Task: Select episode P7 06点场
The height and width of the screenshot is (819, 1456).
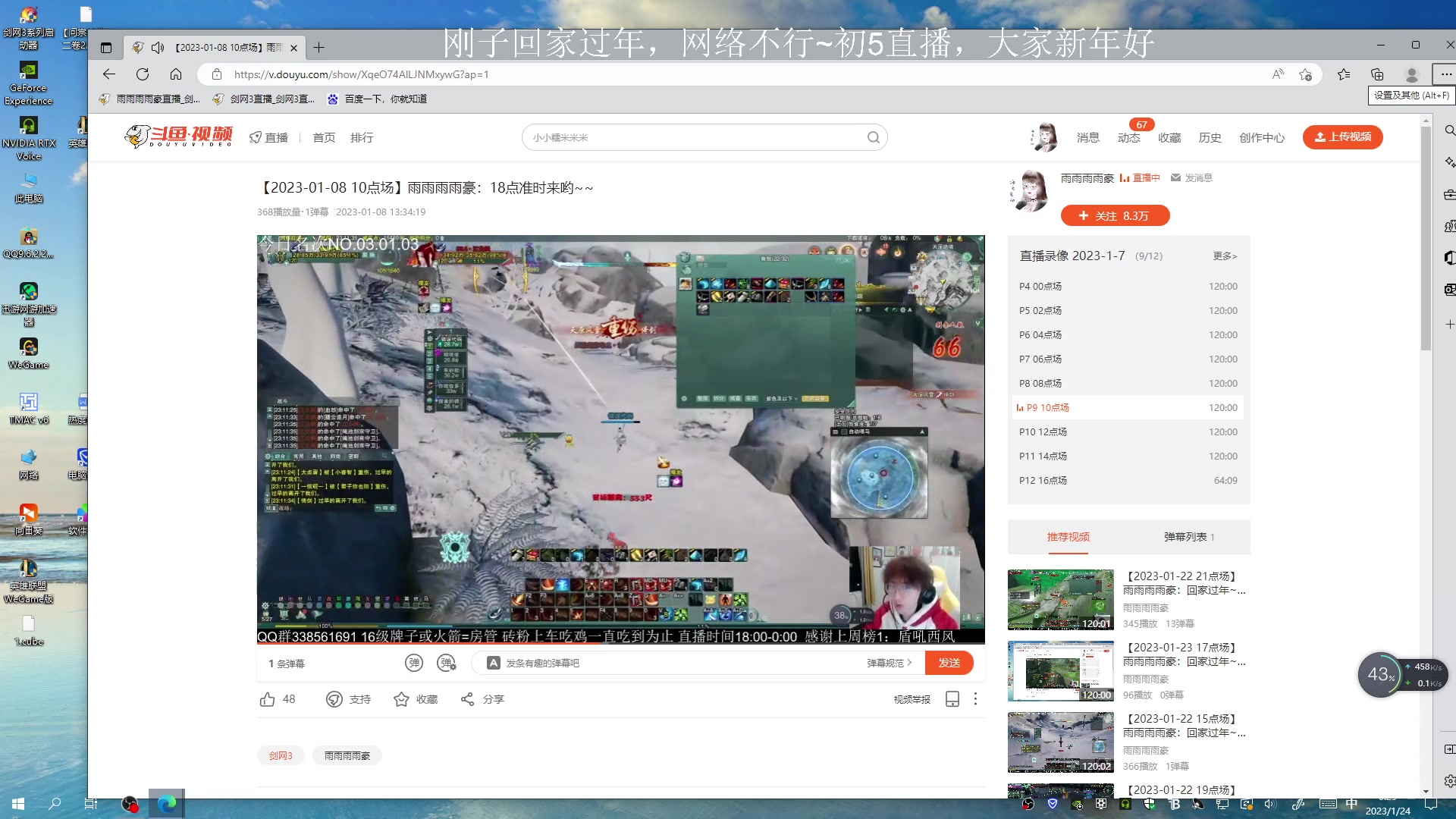Action: click(1128, 359)
